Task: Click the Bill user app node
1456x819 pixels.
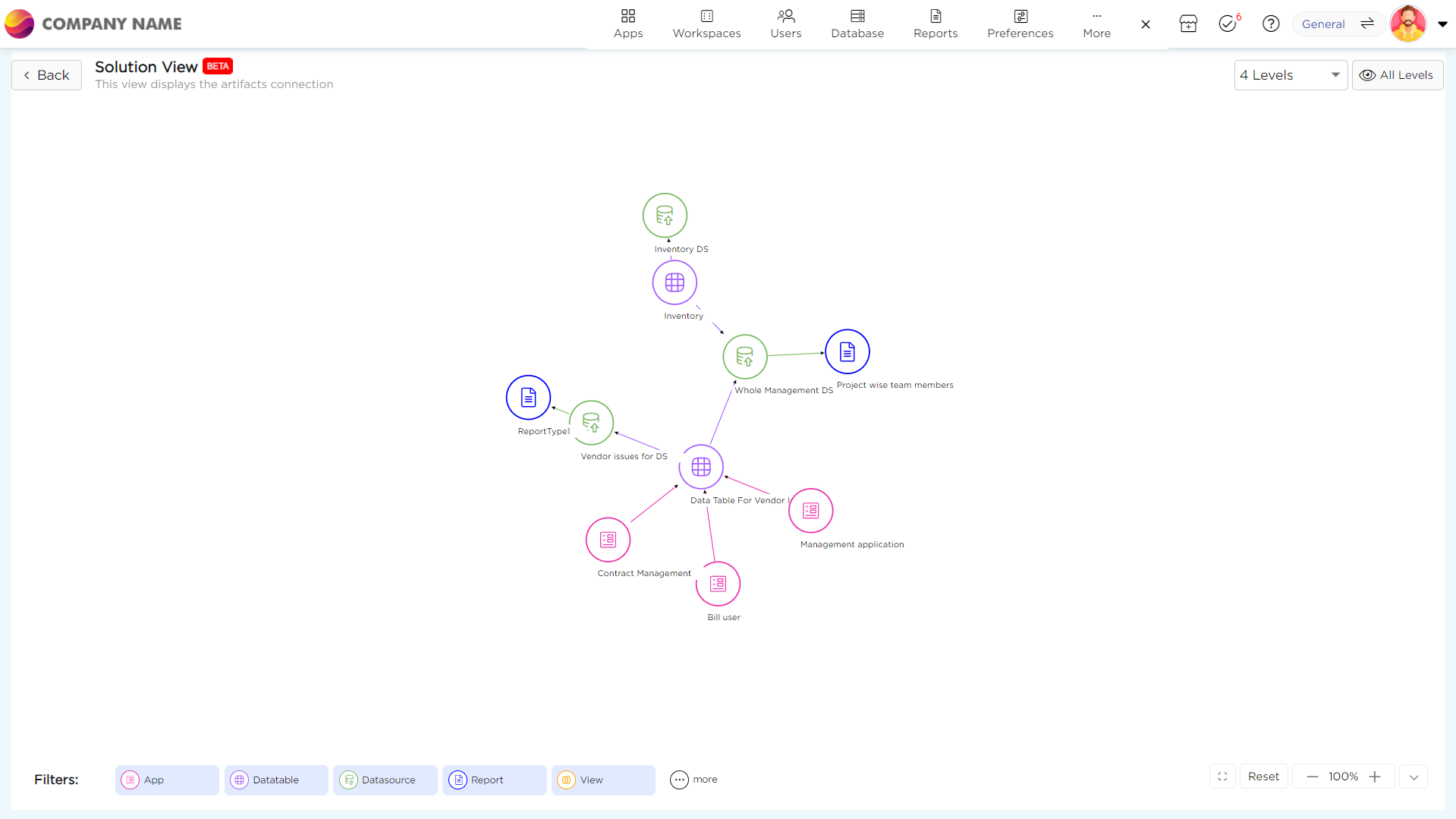Action: tap(718, 584)
